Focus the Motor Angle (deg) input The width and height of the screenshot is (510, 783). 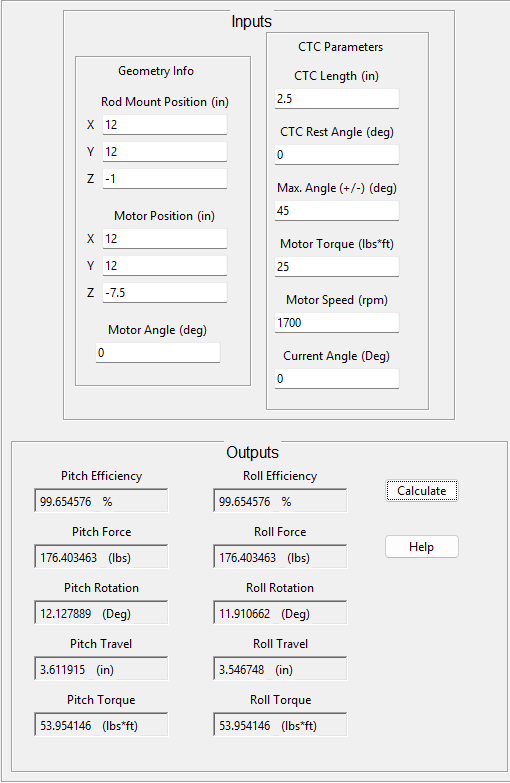point(158,353)
